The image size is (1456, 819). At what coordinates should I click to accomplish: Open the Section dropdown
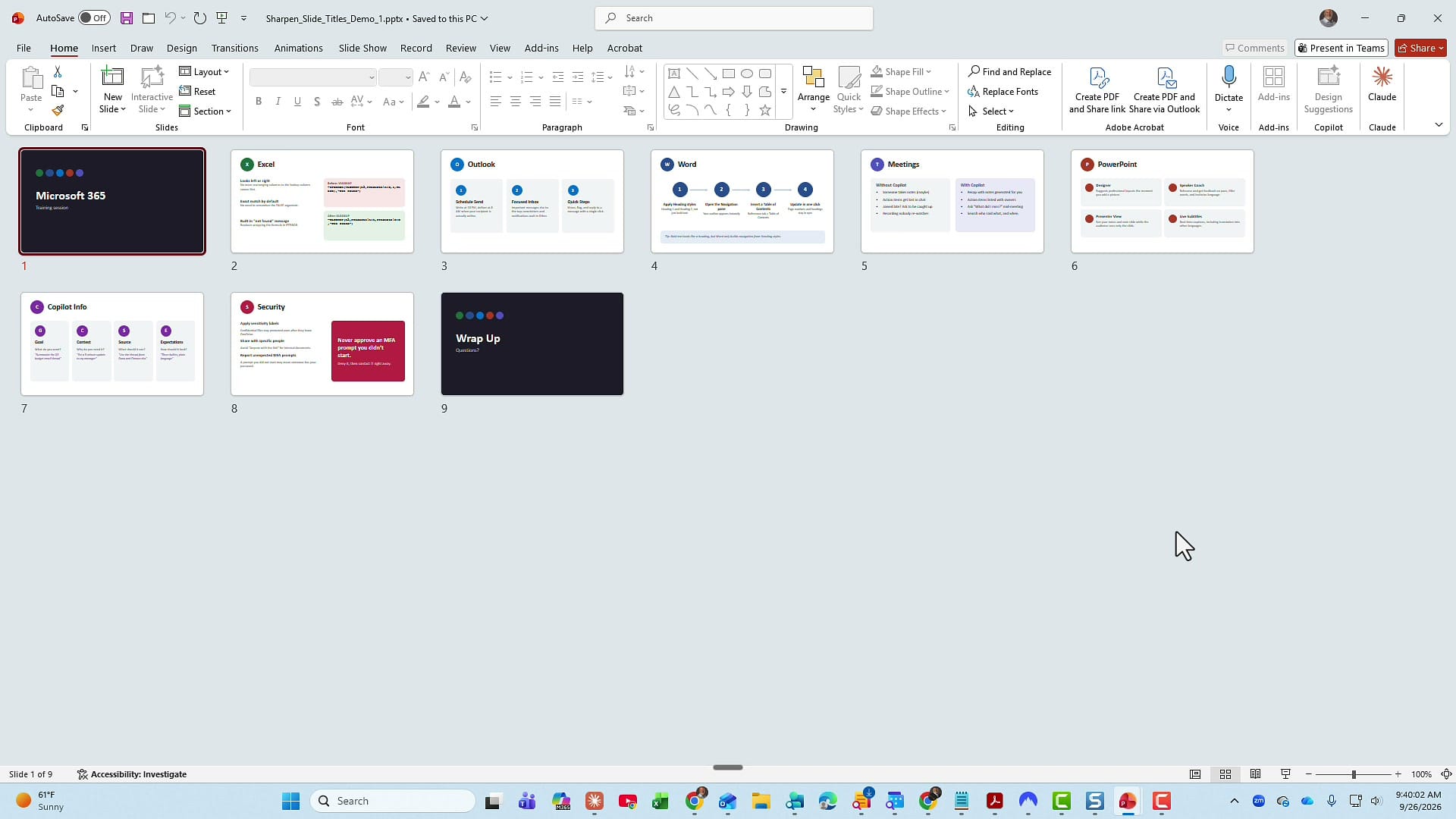pos(206,111)
